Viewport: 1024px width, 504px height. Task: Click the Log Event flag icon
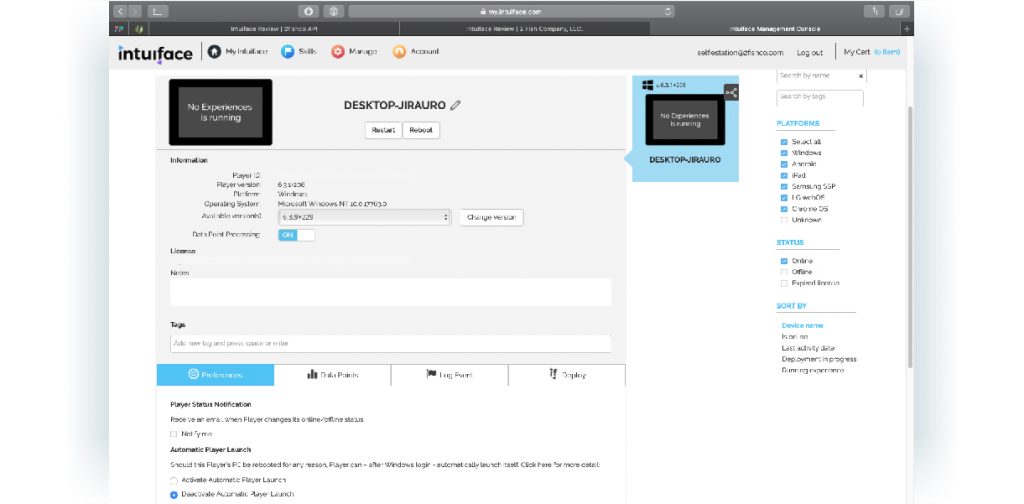(431, 374)
